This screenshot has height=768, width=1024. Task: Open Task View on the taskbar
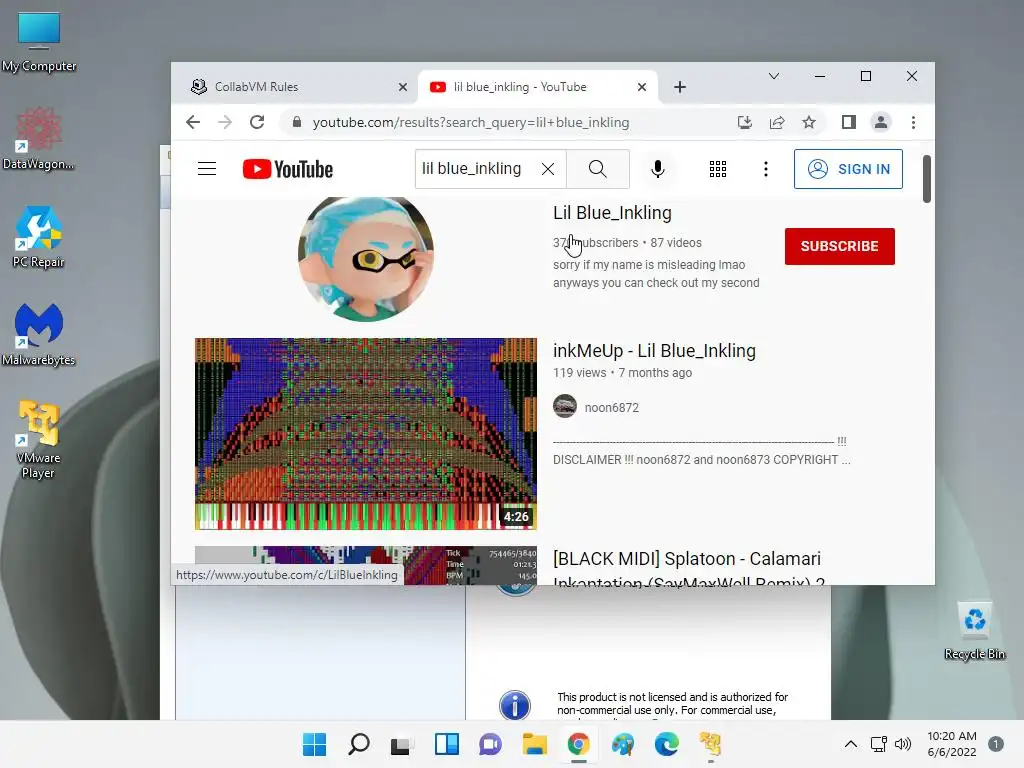coord(402,745)
